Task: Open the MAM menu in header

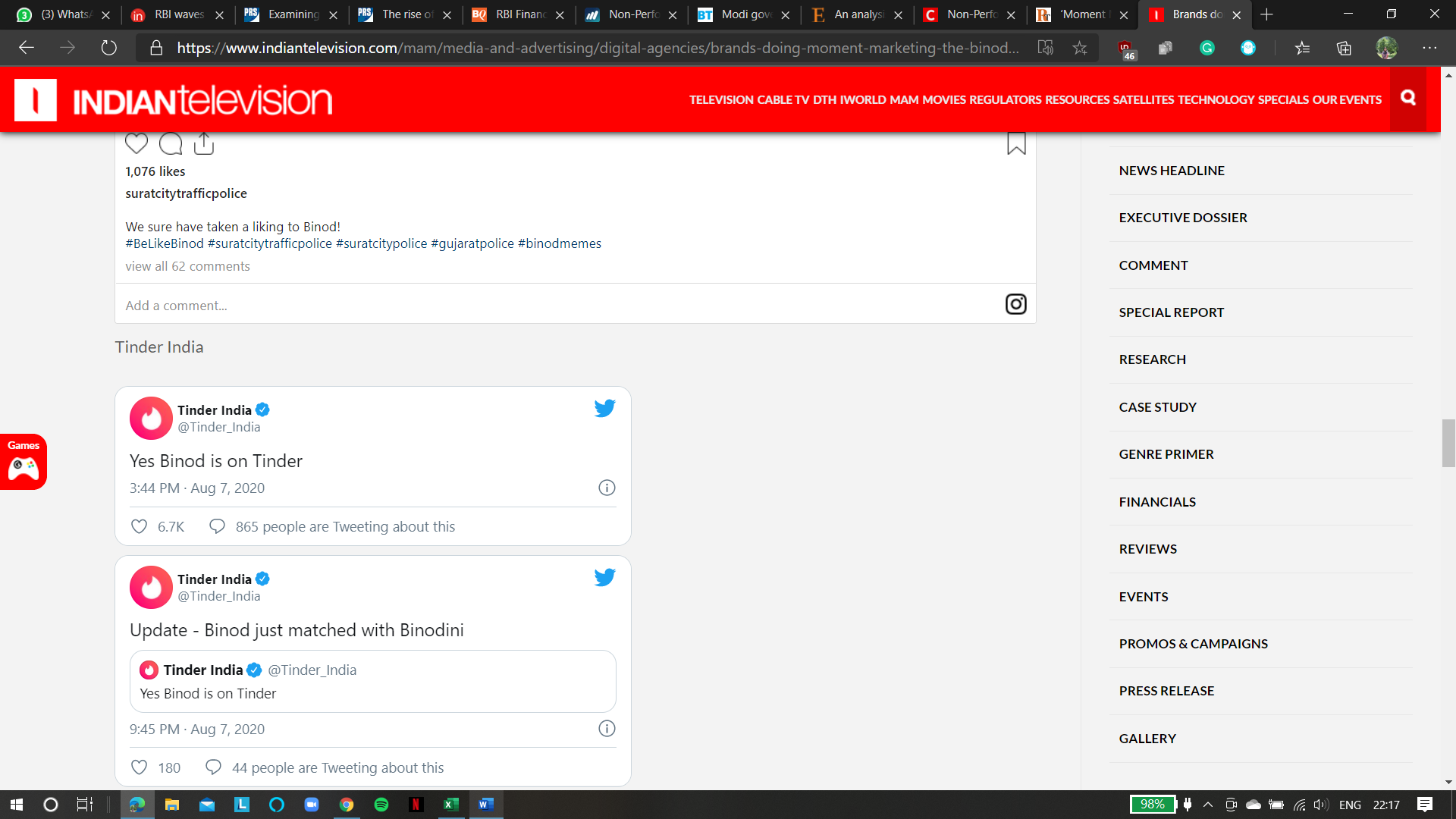Action: [x=903, y=99]
